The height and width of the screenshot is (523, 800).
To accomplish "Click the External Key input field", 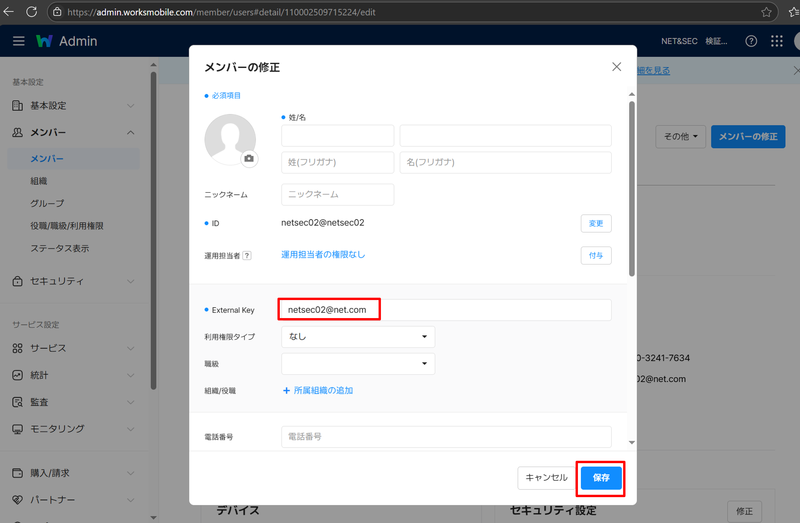I will tap(445, 310).
